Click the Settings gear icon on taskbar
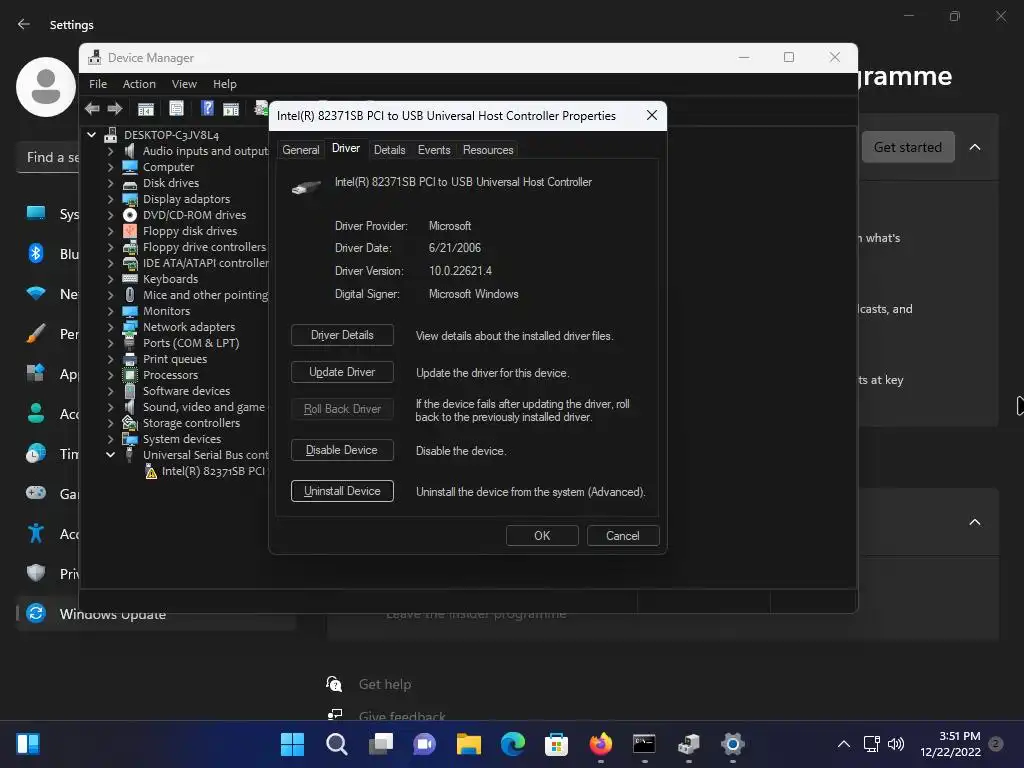This screenshot has width=1024, height=768. 733,744
